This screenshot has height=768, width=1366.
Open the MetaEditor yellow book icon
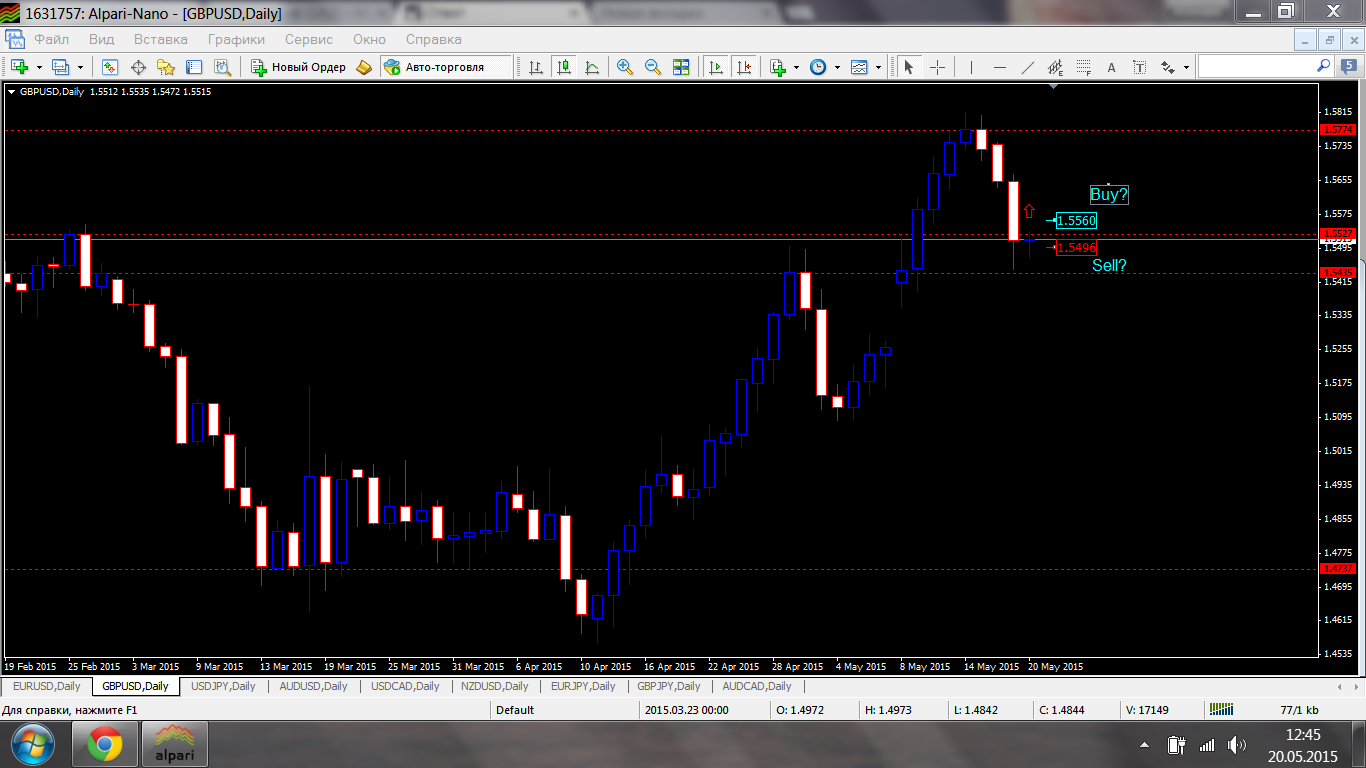tap(364, 67)
